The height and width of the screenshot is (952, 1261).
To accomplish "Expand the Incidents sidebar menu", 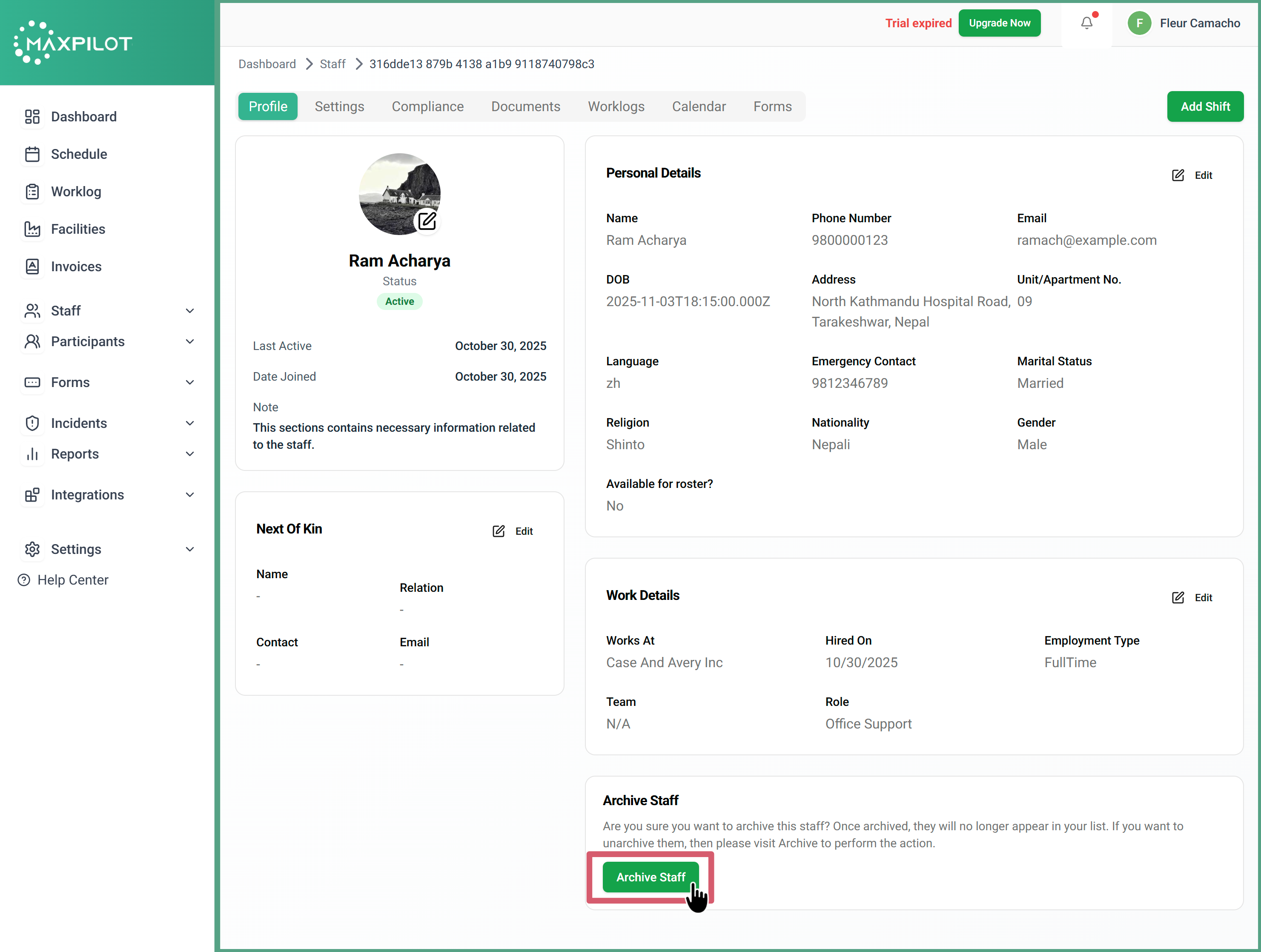I will (190, 423).
